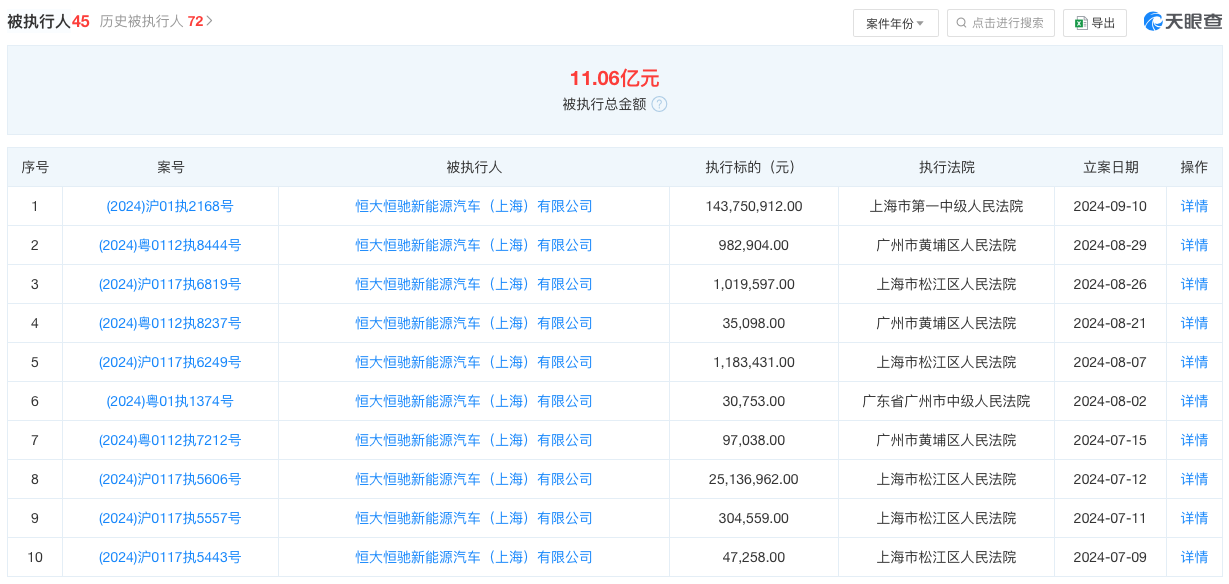Image resolution: width=1229 pixels, height=584 pixels.
Task: View 详情 for the 2024-08-02 case
Action: click(x=1194, y=401)
